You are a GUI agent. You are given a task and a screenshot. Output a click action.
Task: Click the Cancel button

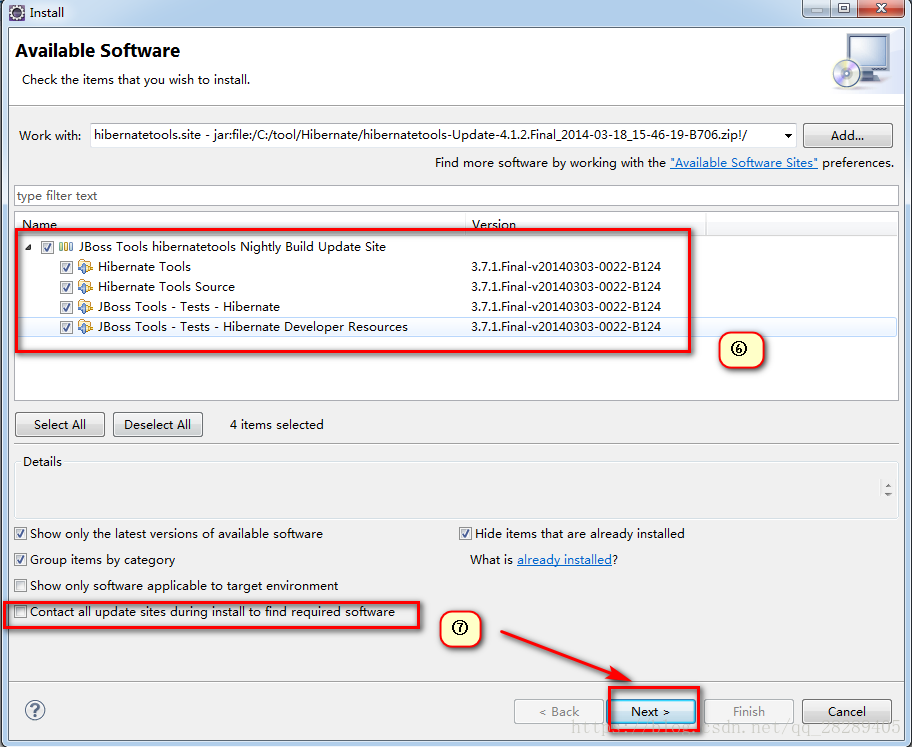tap(847, 712)
